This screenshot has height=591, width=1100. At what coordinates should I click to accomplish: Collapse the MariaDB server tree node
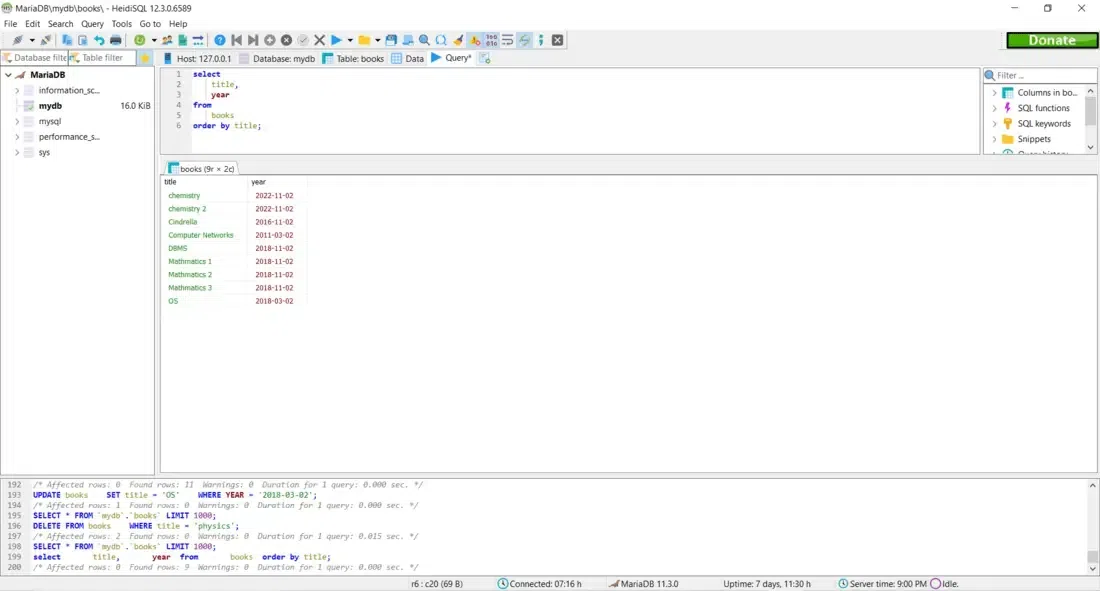[8, 75]
